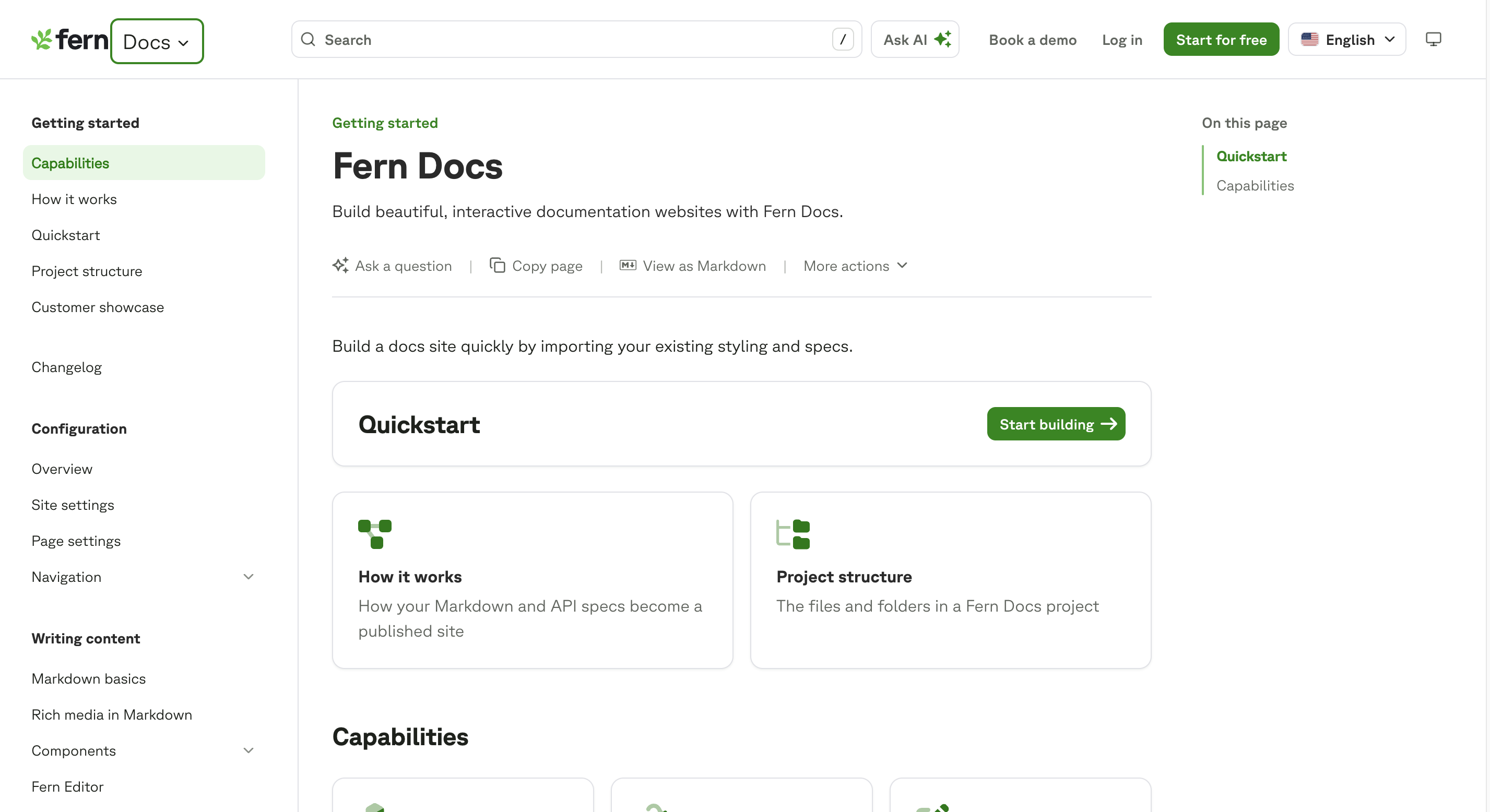Jump to Capabilities in On this page
The image size is (1490, 812).
point(1255,186)
